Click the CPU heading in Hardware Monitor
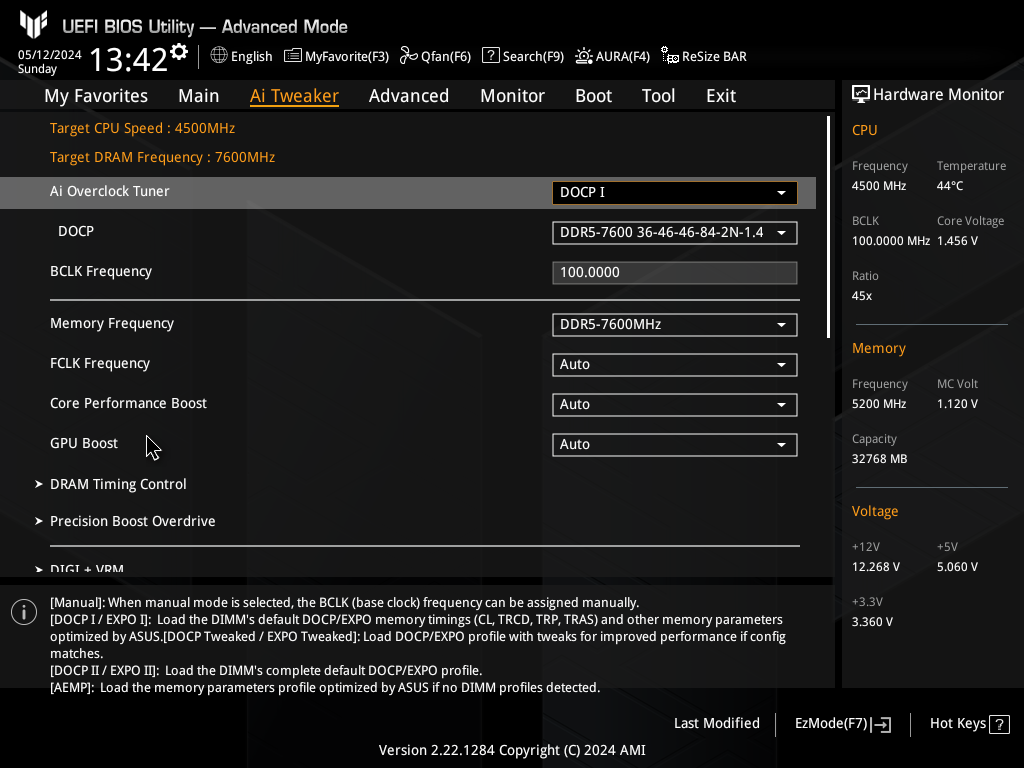Viewport: 1024px width, 768px height. tap(865, 130)
